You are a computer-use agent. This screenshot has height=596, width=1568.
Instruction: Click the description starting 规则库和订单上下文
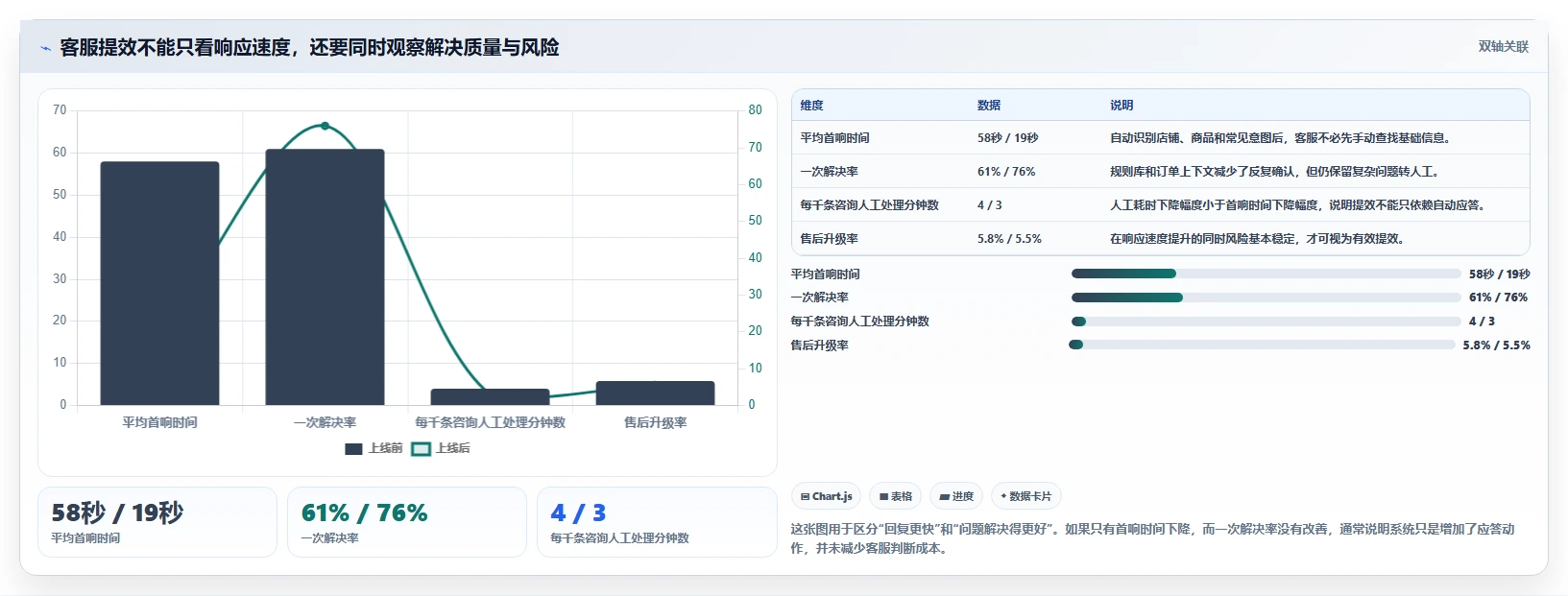click(x=1277, y=172)
